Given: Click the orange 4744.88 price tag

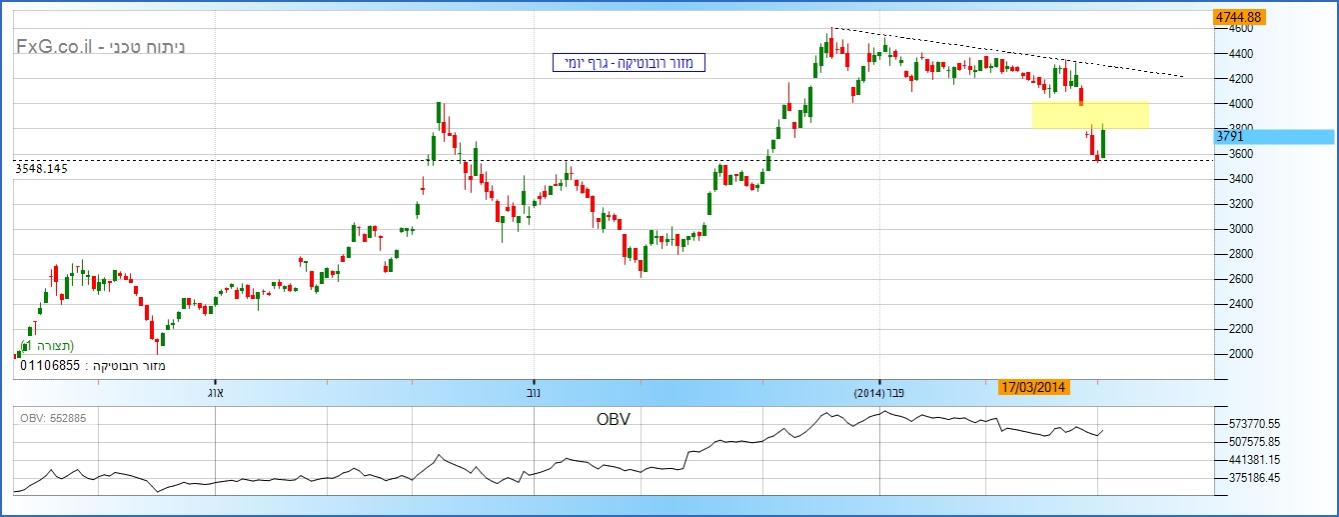Looking at the screenshot, I should click(x=1239, y=17).
